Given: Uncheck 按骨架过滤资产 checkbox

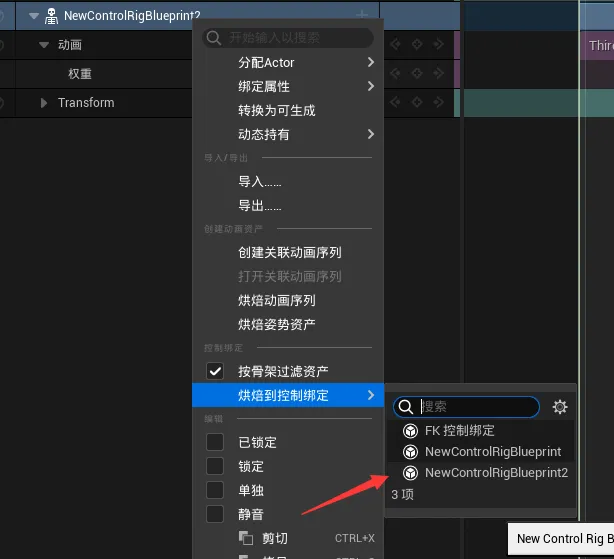Looking at the screenshot, I should tap(215, 371).
